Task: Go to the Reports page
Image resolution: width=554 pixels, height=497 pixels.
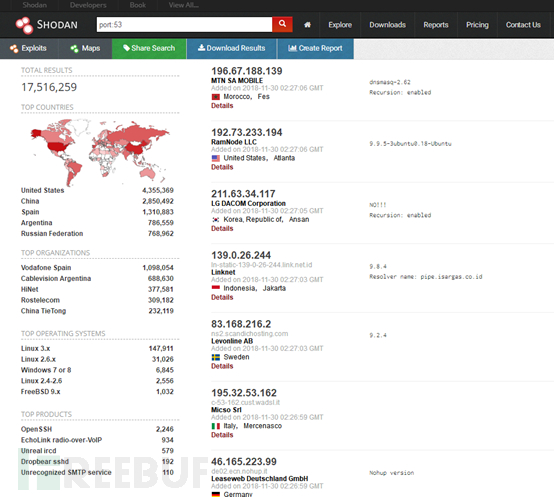Action: click(x=436, y=25)
